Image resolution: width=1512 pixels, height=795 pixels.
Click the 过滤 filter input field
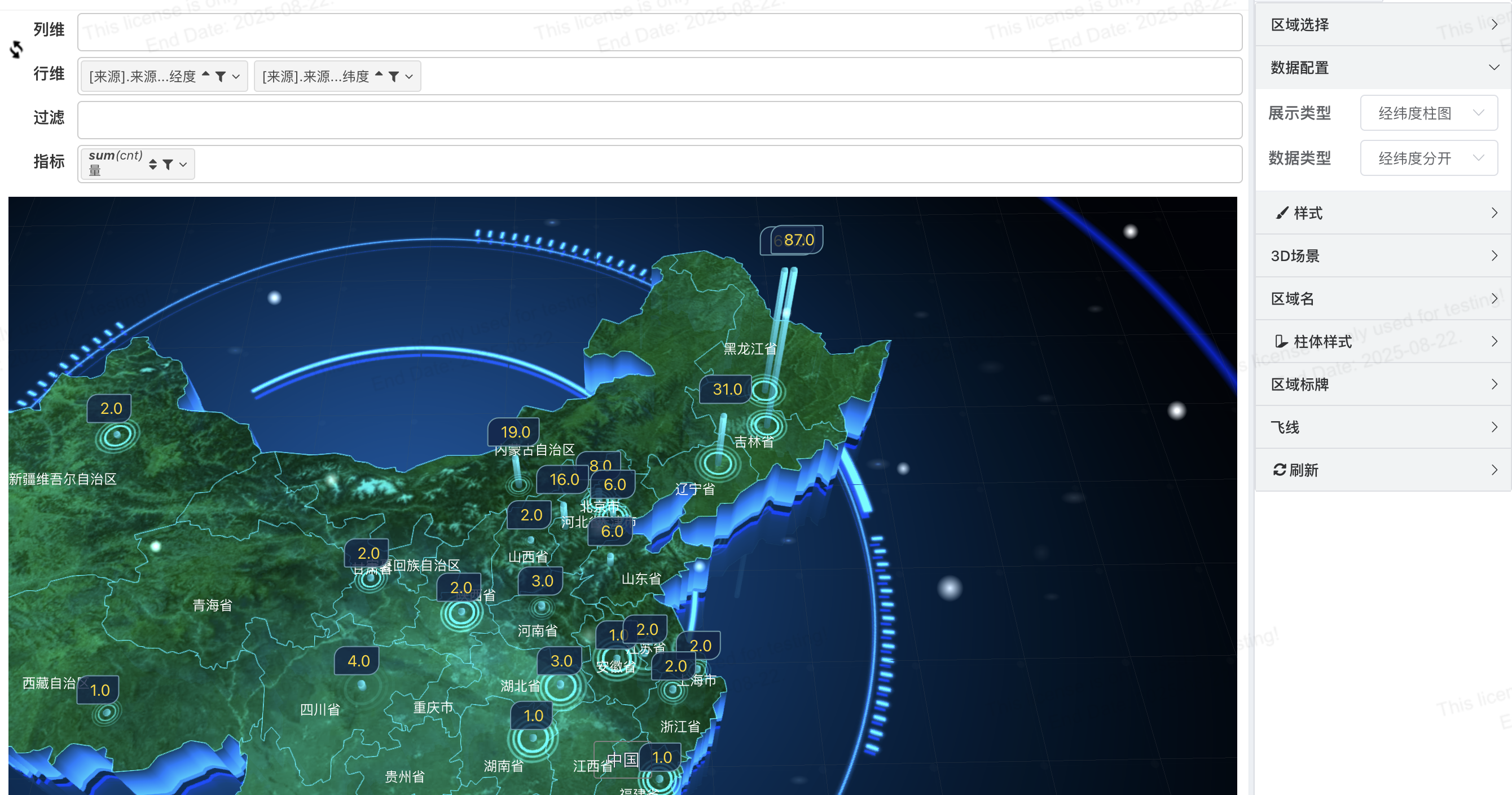660,120
